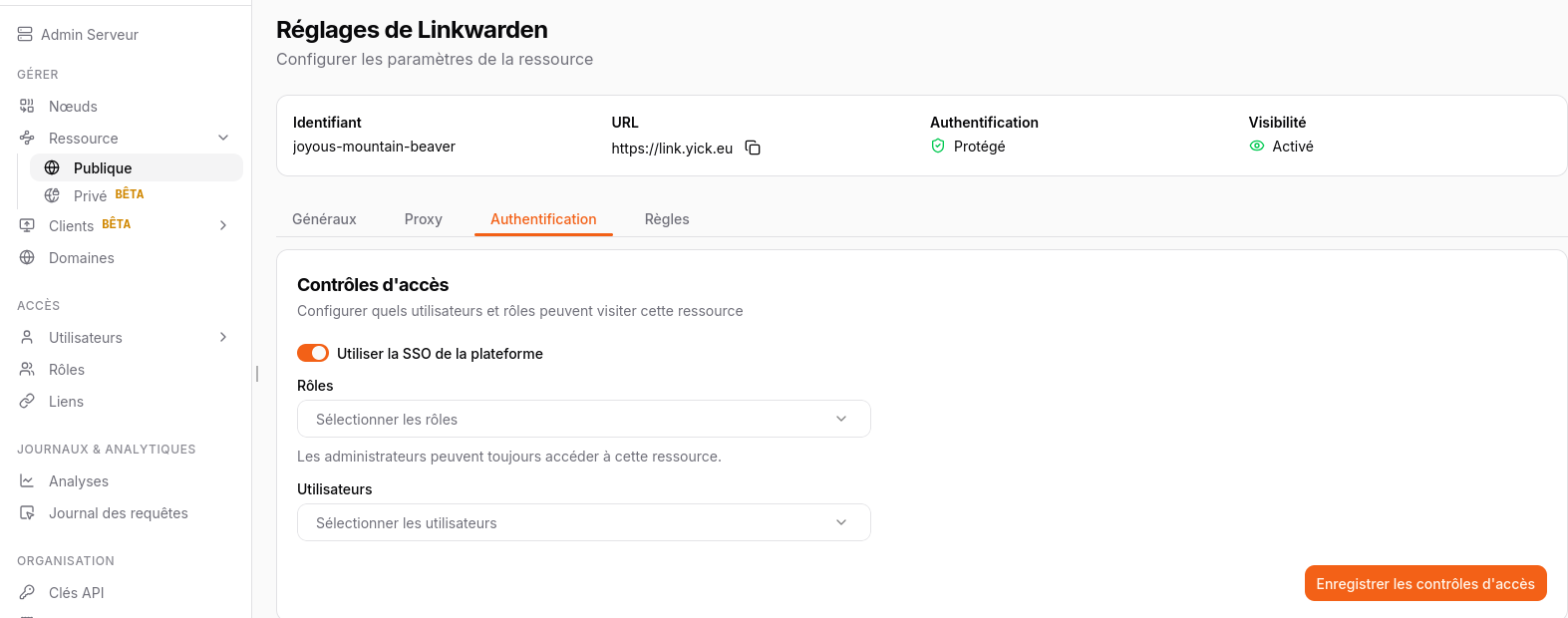Open the Sélectionner les utilisateurs dropdown
This screenshot has height=618, width=1568.
pyautogui.click(x=583, y=522)
